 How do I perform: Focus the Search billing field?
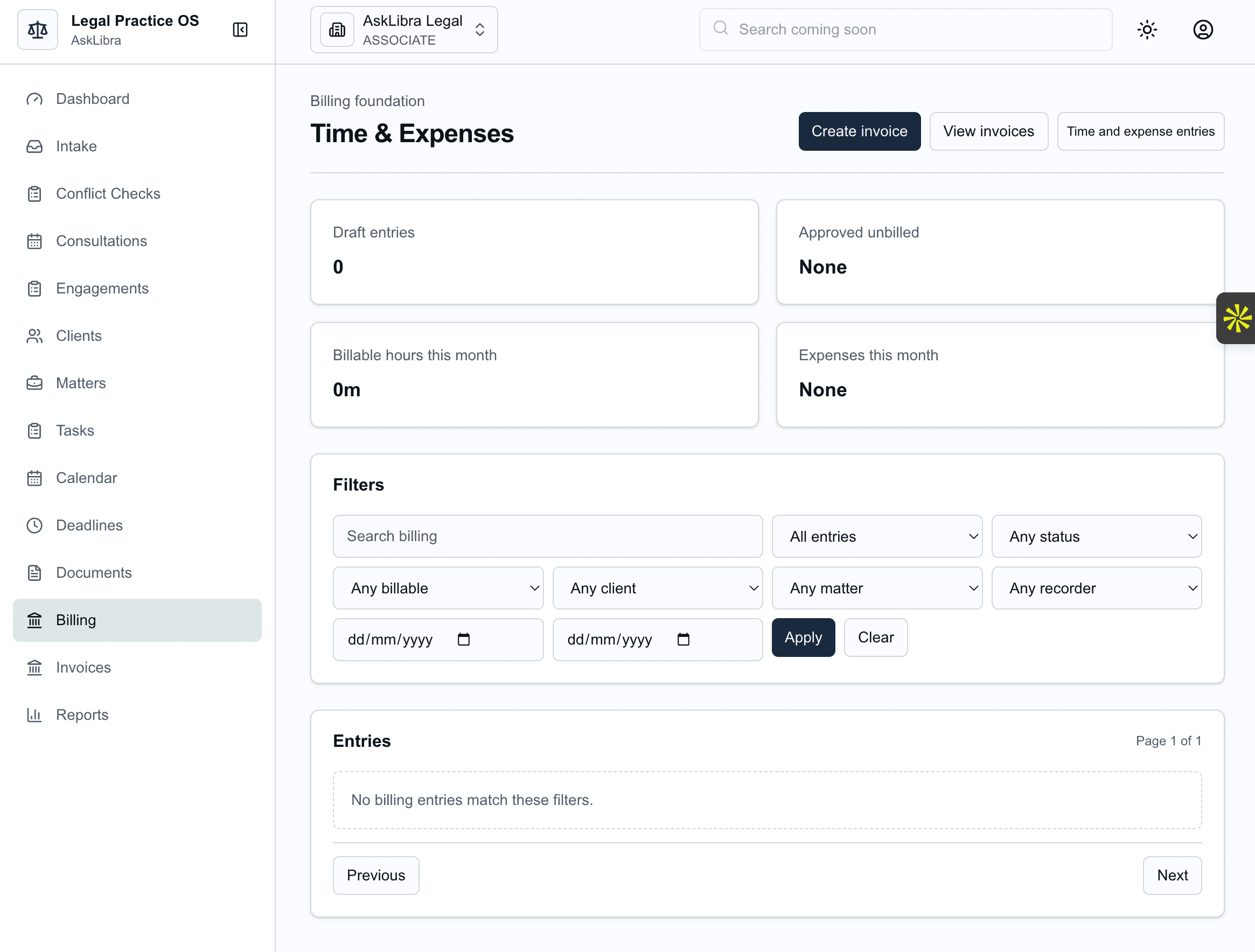(547, 537)
